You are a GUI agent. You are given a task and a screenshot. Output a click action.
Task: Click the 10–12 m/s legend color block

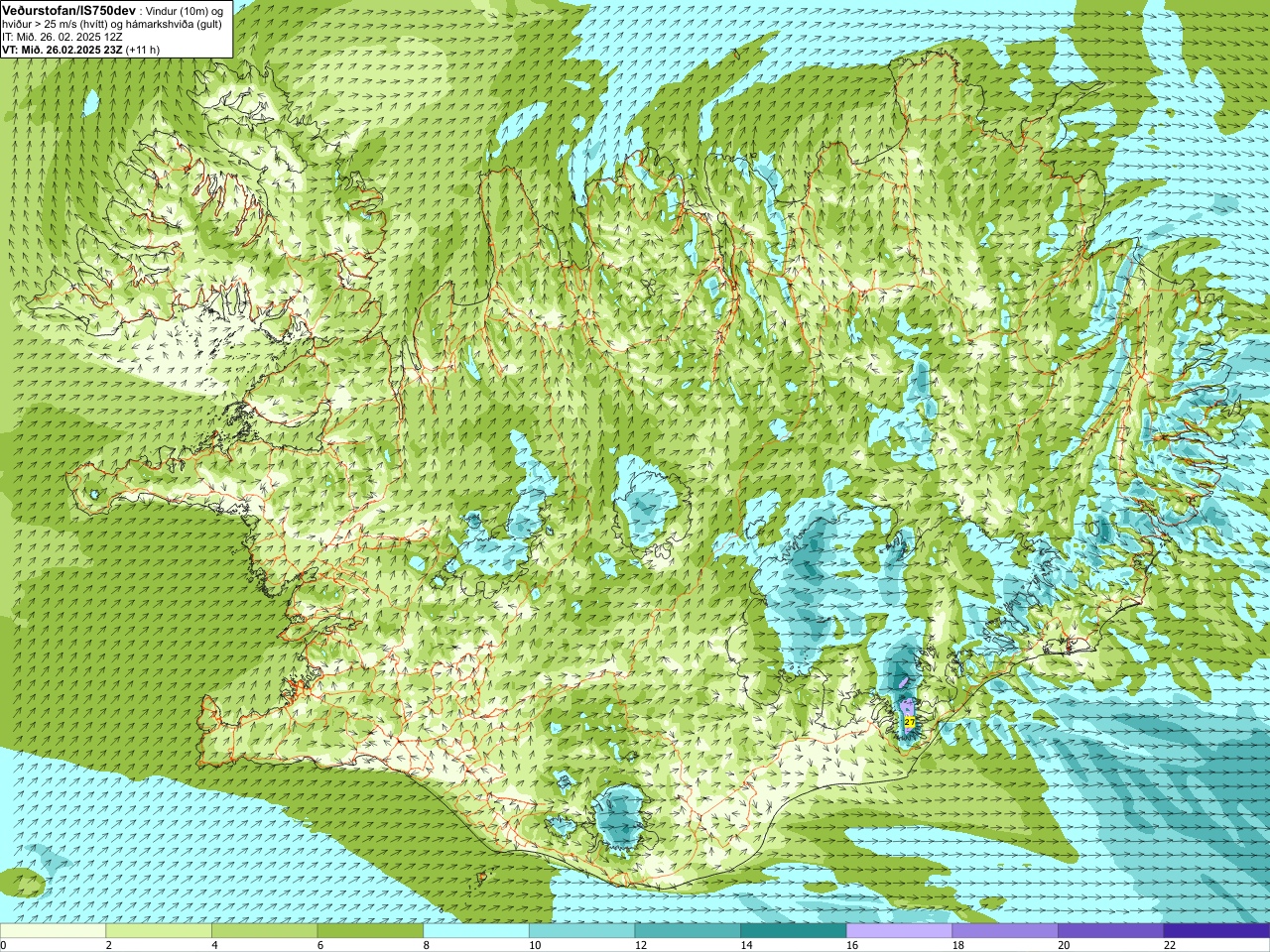click(581, 931)
